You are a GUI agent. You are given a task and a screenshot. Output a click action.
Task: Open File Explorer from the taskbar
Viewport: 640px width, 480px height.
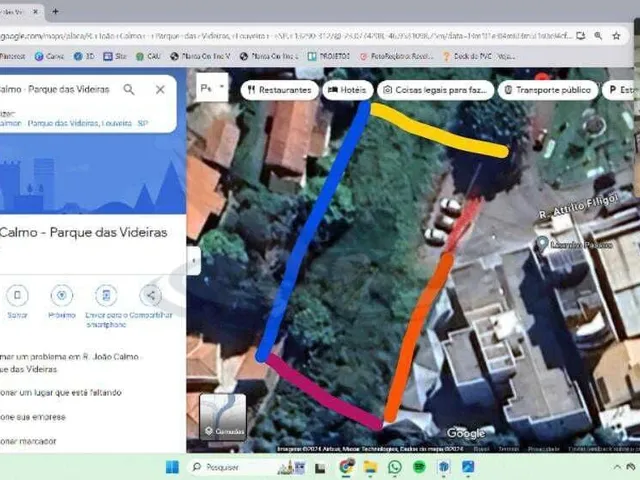[370, 467]
